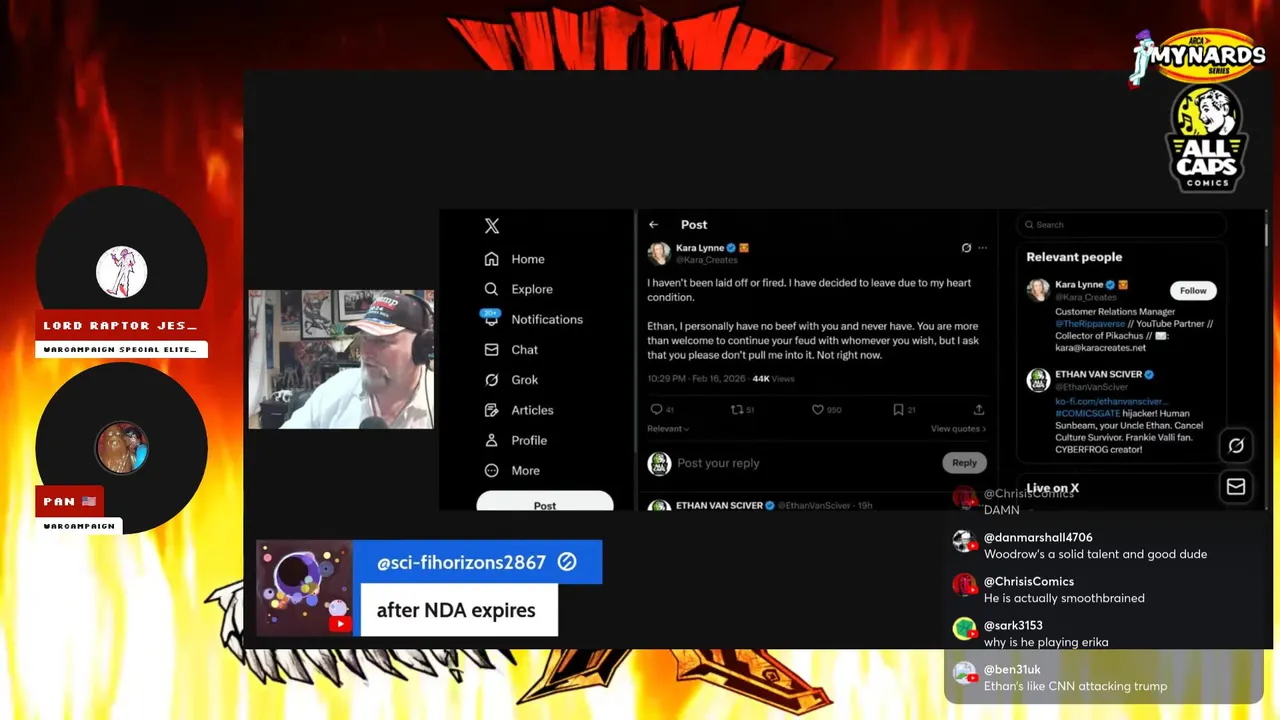Click the white Post button in sidebar
Screen dimensions: 1280x720
point(545,502)
